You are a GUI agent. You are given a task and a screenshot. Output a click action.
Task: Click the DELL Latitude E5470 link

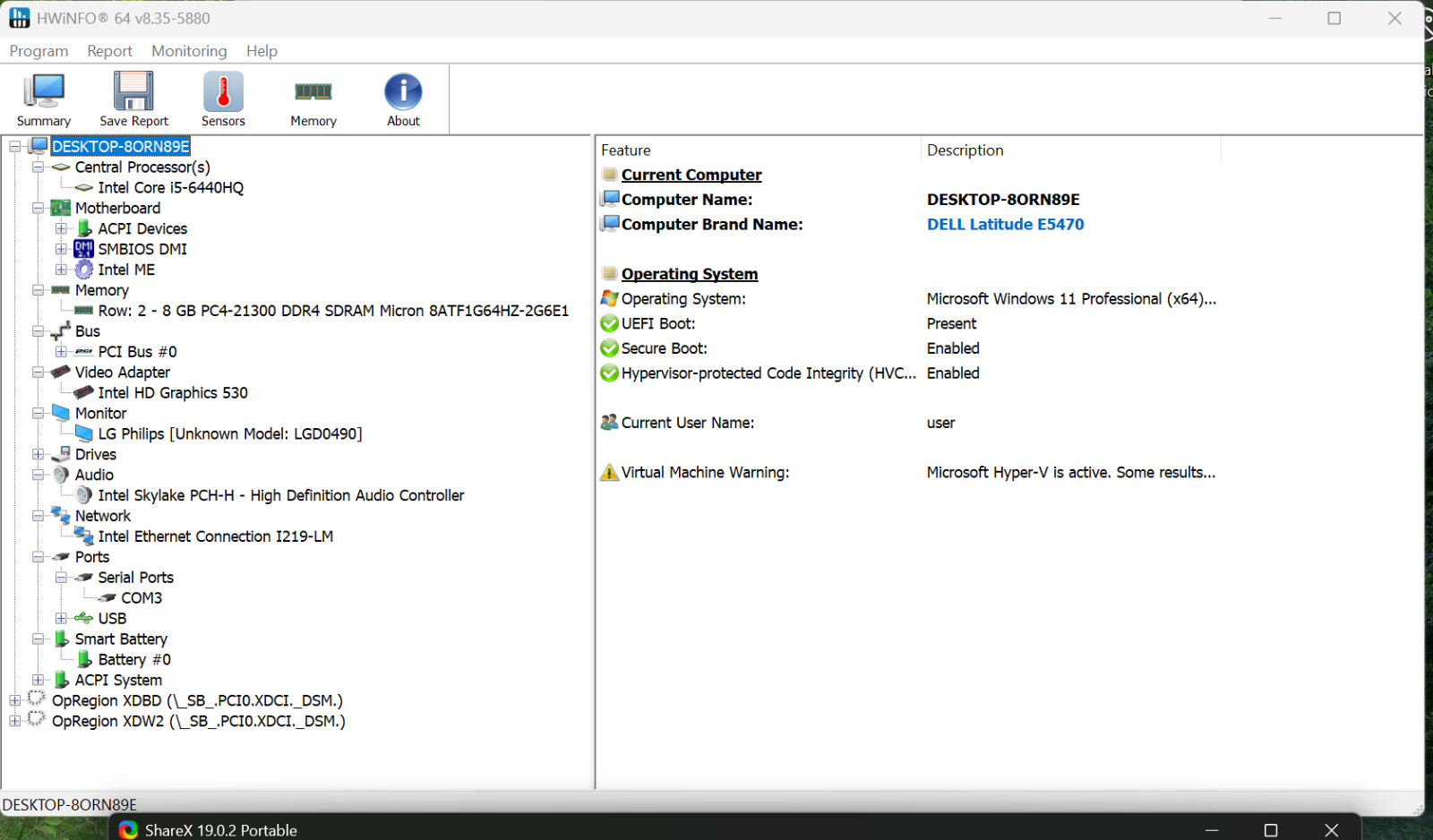(x=1005, y=224)
